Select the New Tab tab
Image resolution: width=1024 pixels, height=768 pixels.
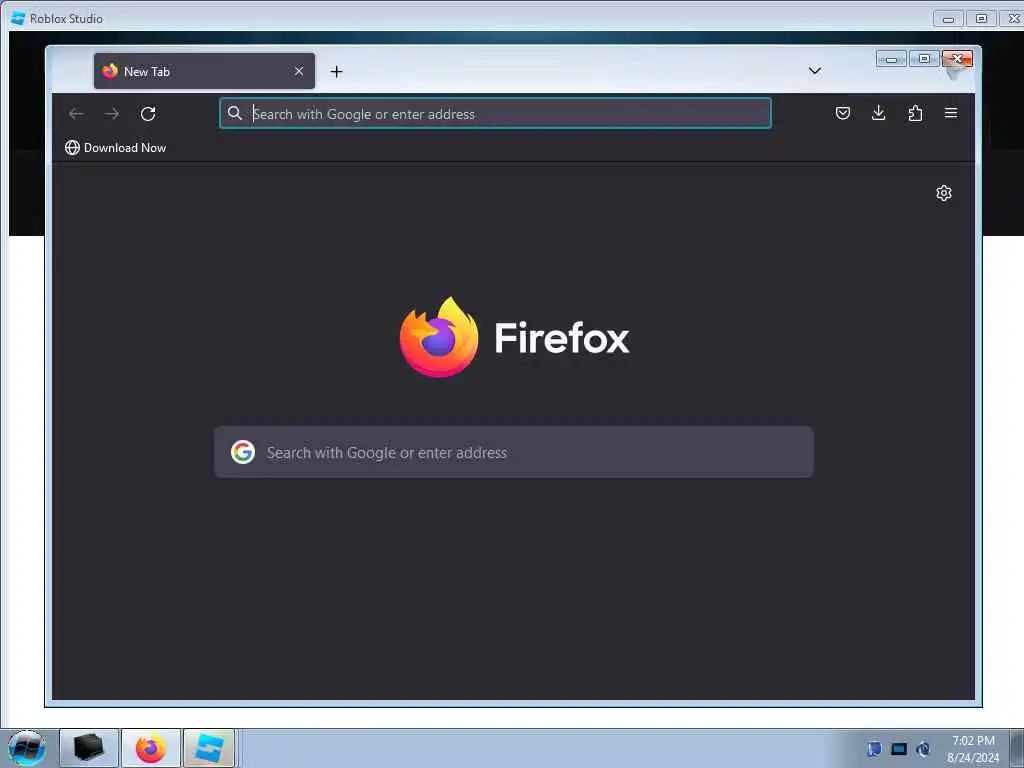[x=204, y=71]
